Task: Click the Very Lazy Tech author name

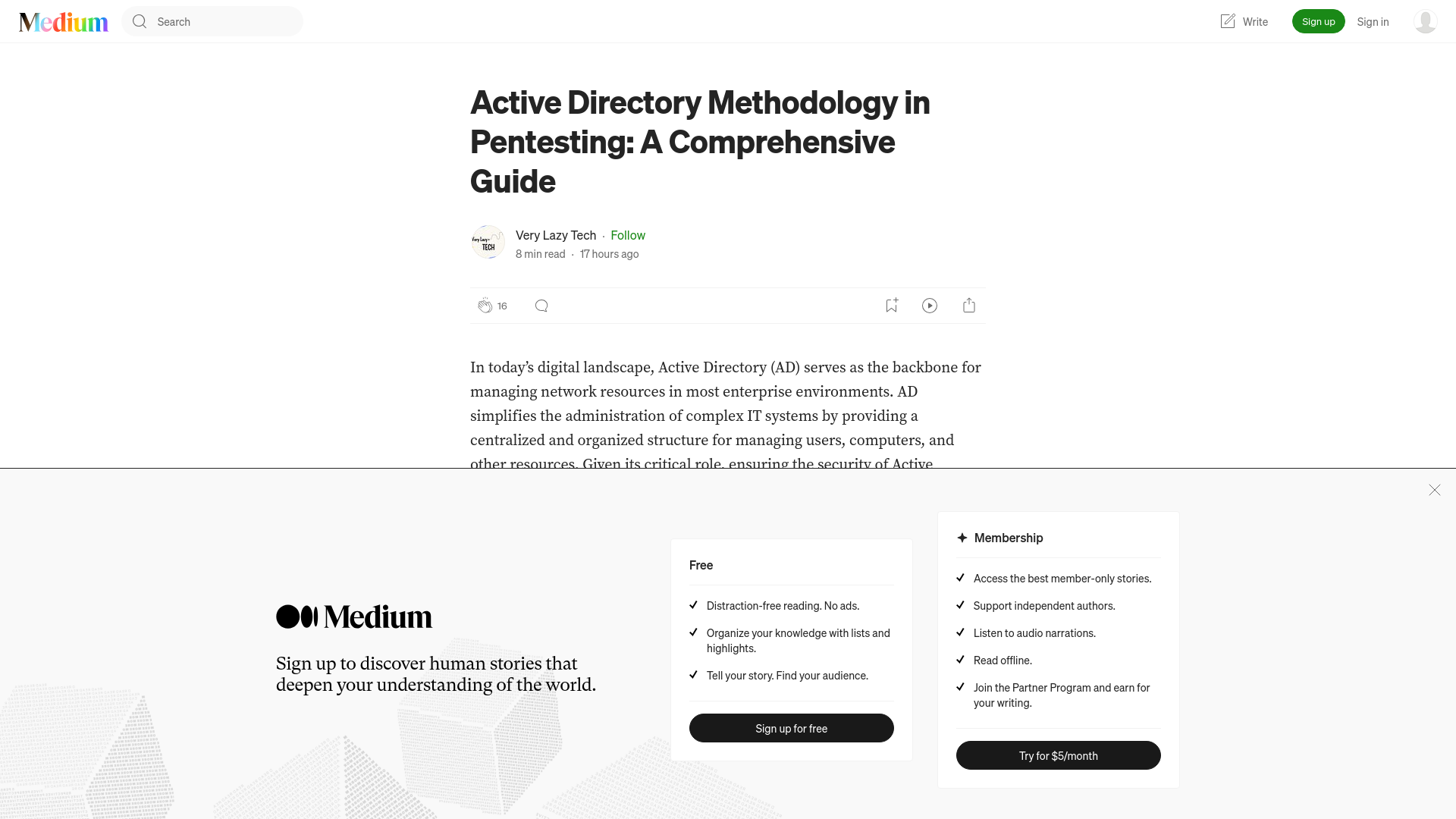Action: [x=555, y=234]
